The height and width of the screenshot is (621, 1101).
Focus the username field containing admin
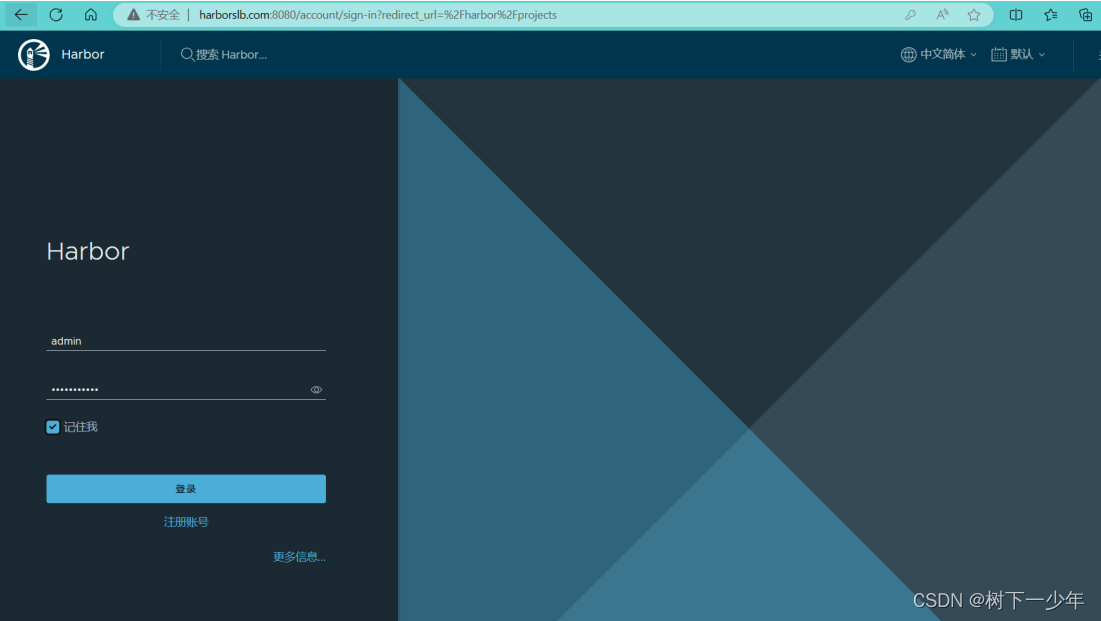pyautogui.click(x=186, y=341)
